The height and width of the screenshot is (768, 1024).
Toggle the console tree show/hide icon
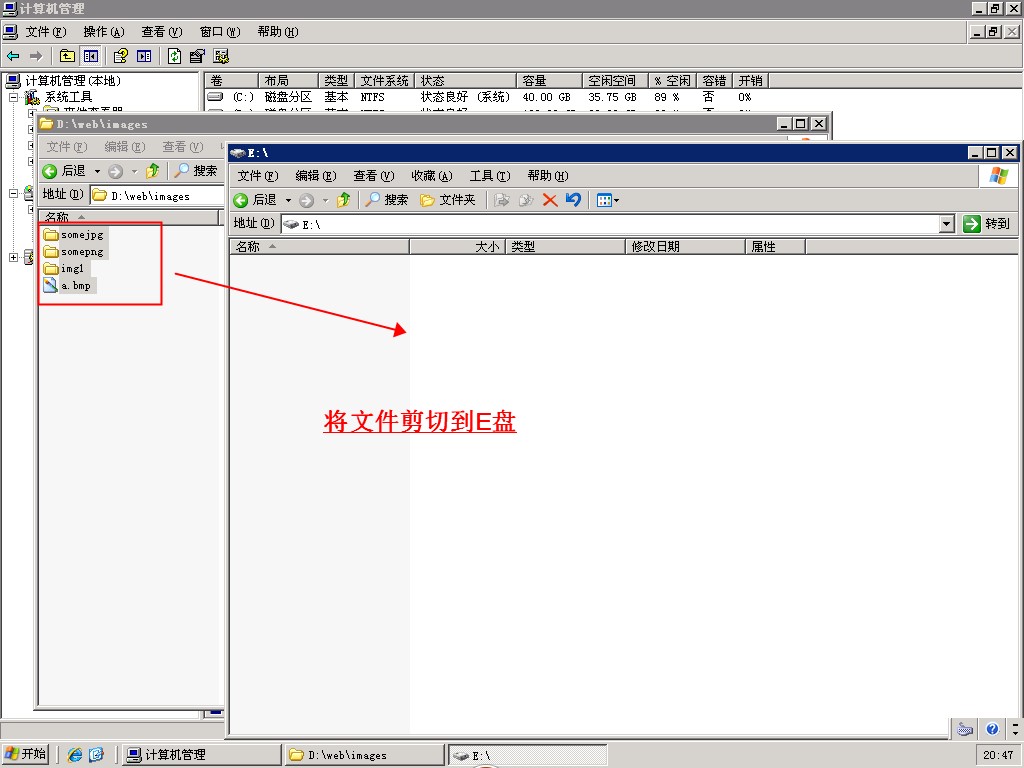(x=91, y=56)
